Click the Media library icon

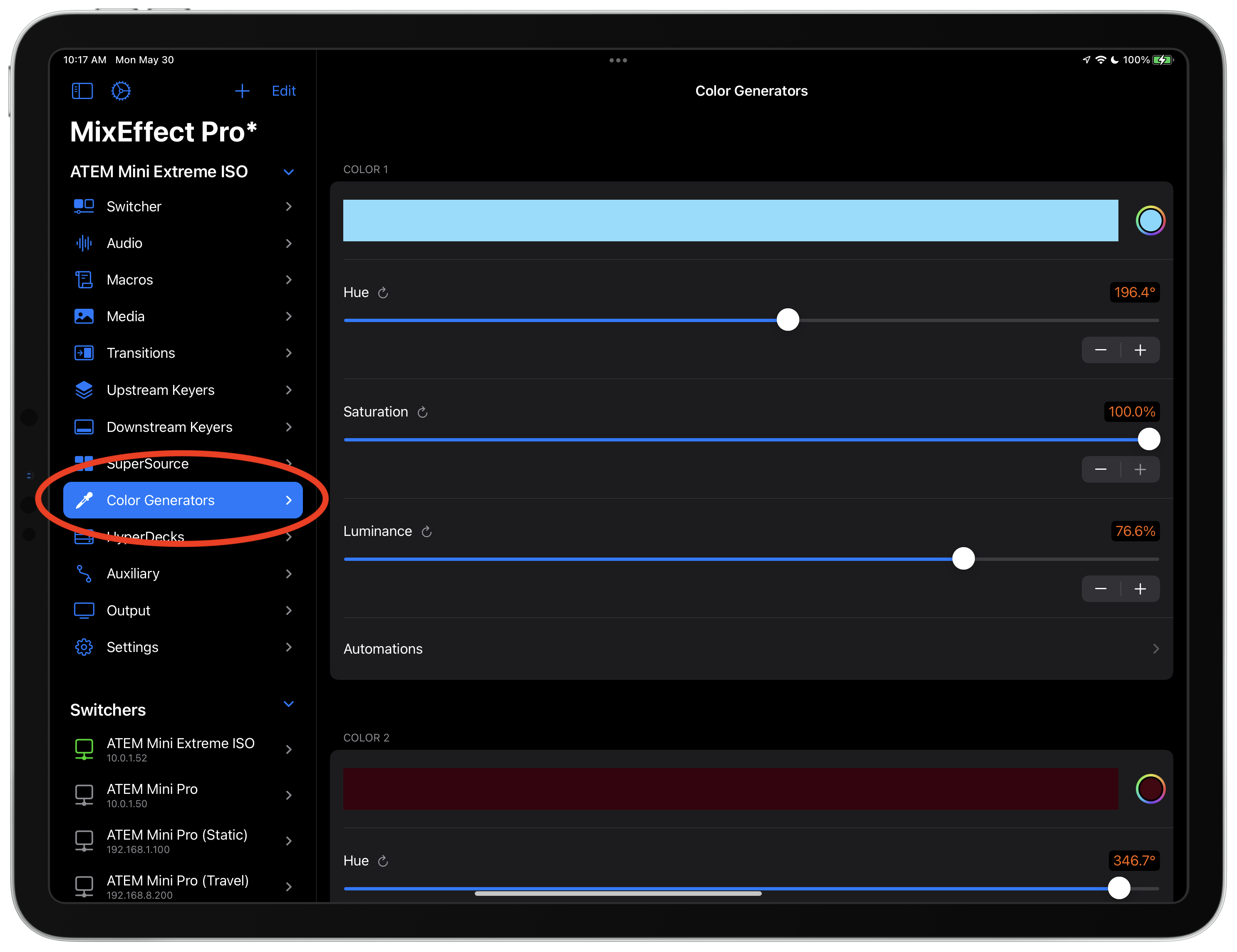(x=83, y=316)
